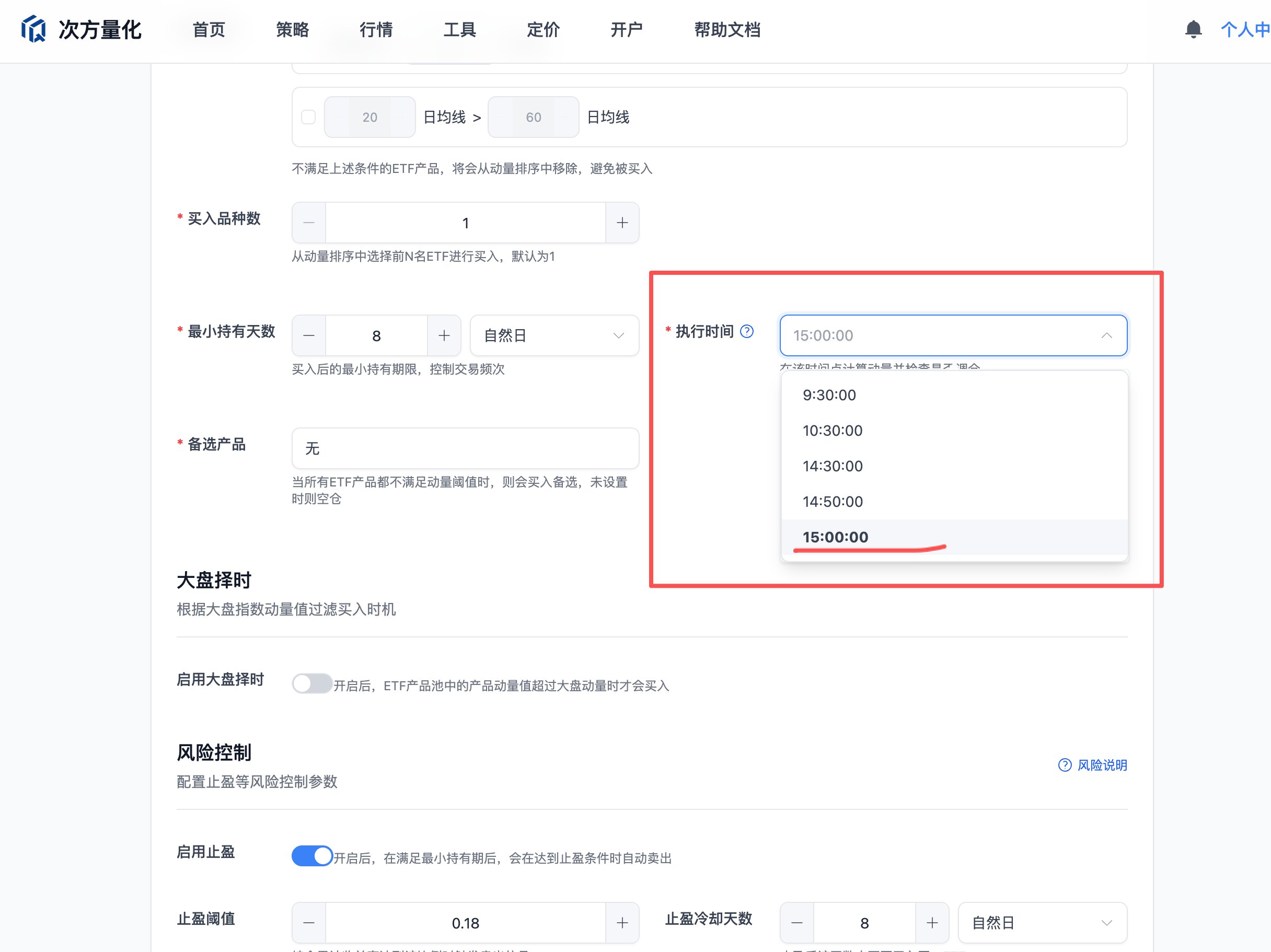Click the 次方量化 logo icon
This screenshot has height=952, width=1271.
[33, 29]
